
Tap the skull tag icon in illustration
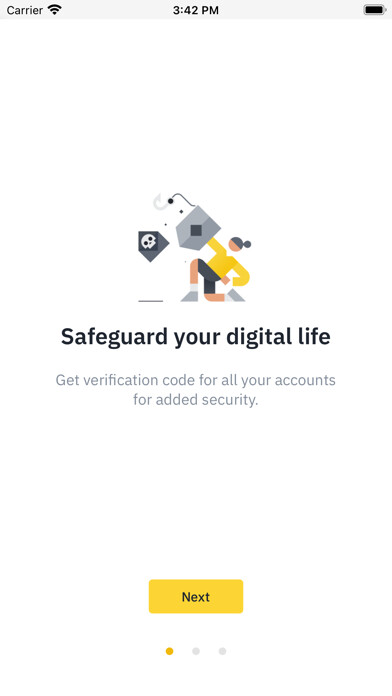152,246
